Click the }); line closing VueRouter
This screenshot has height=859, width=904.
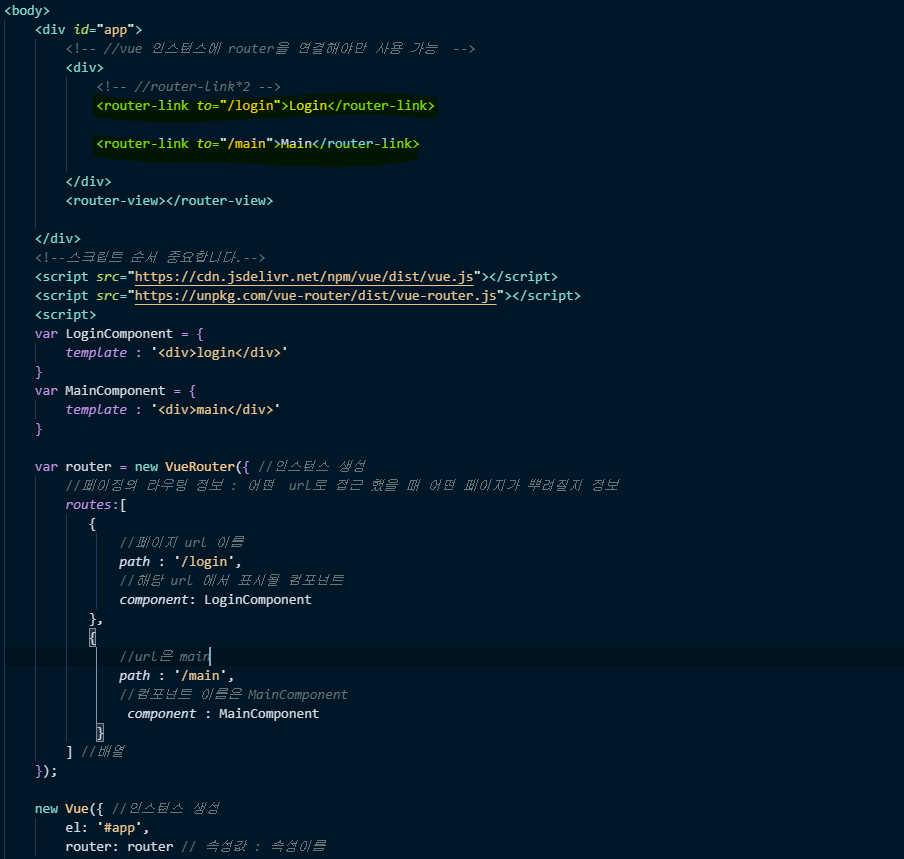point(46,771)
